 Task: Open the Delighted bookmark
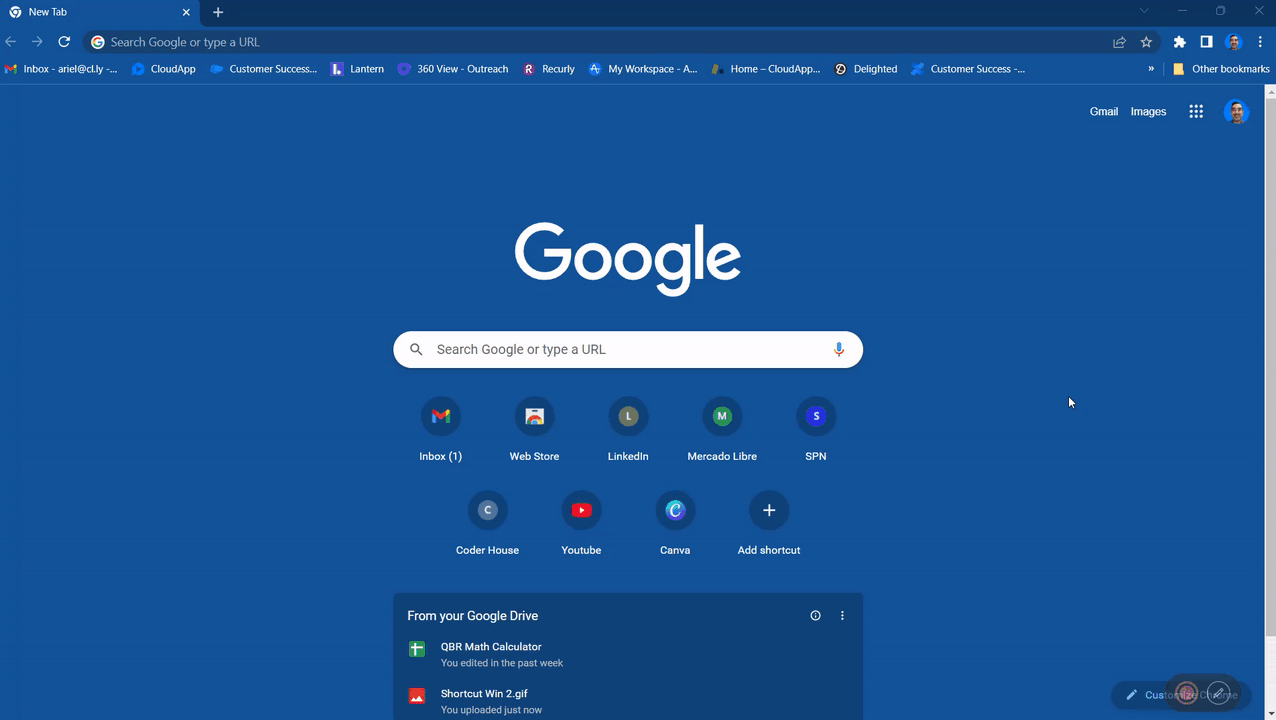coord(866,69)
